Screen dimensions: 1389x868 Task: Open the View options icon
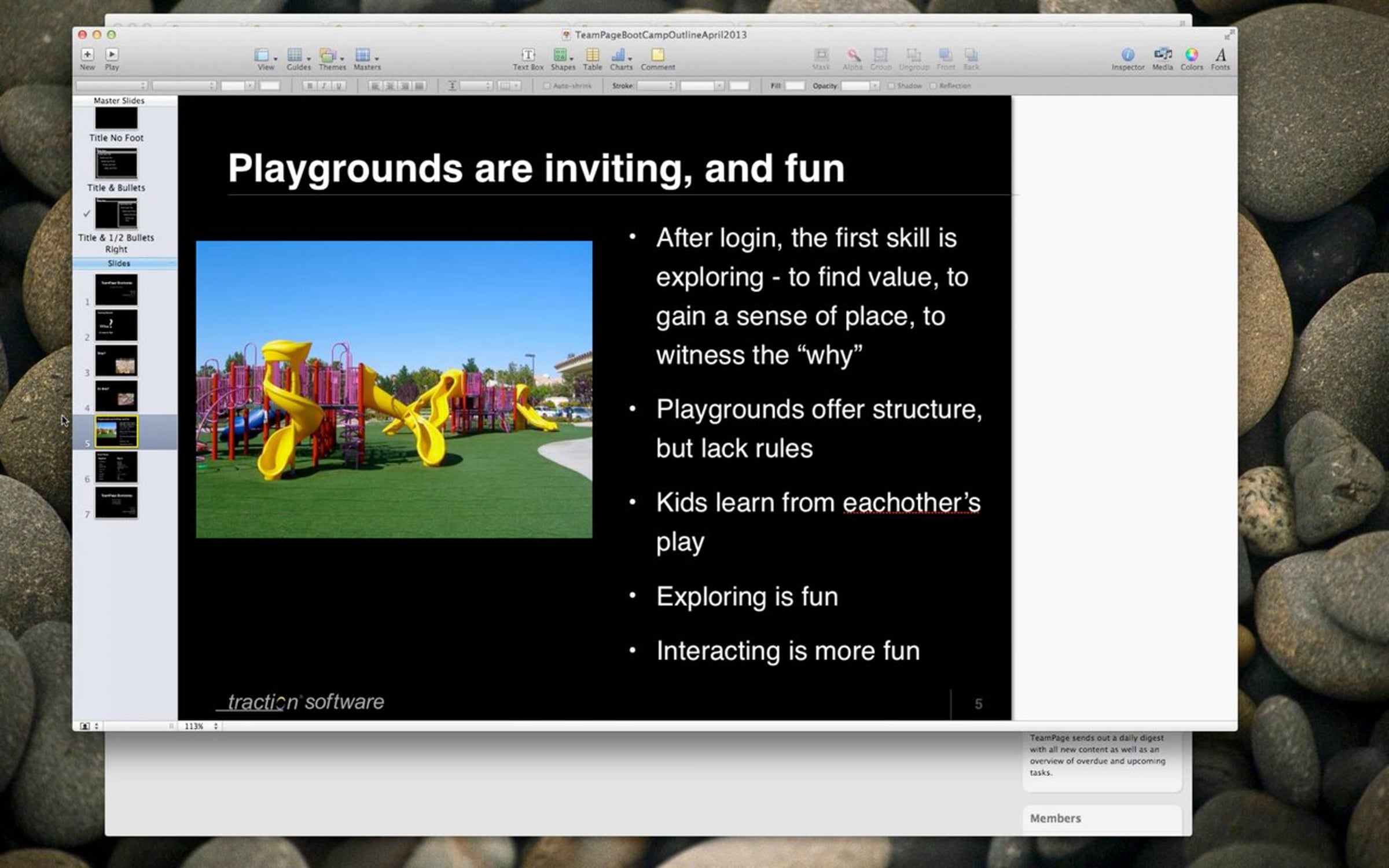(x=262, y=55)
